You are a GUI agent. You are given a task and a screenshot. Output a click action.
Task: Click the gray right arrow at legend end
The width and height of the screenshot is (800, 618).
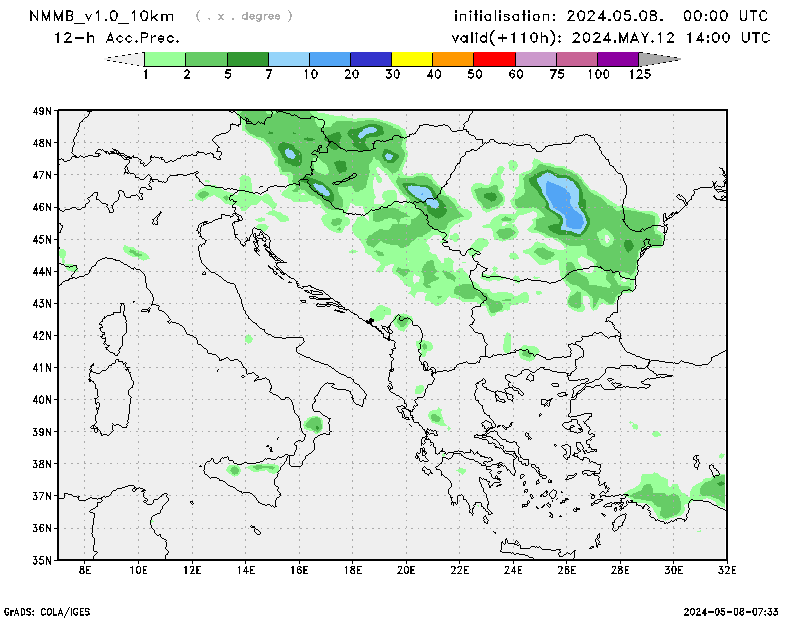tap(659, 59)
